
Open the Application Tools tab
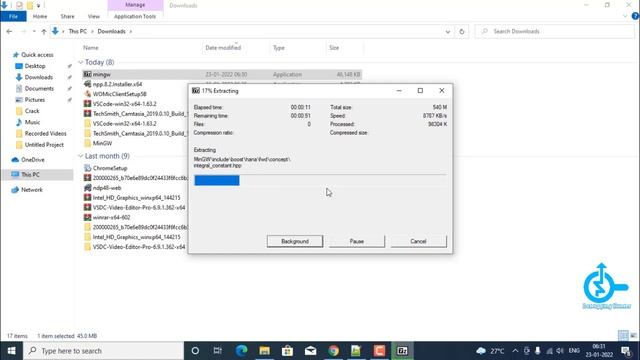(x=135, y=16)
